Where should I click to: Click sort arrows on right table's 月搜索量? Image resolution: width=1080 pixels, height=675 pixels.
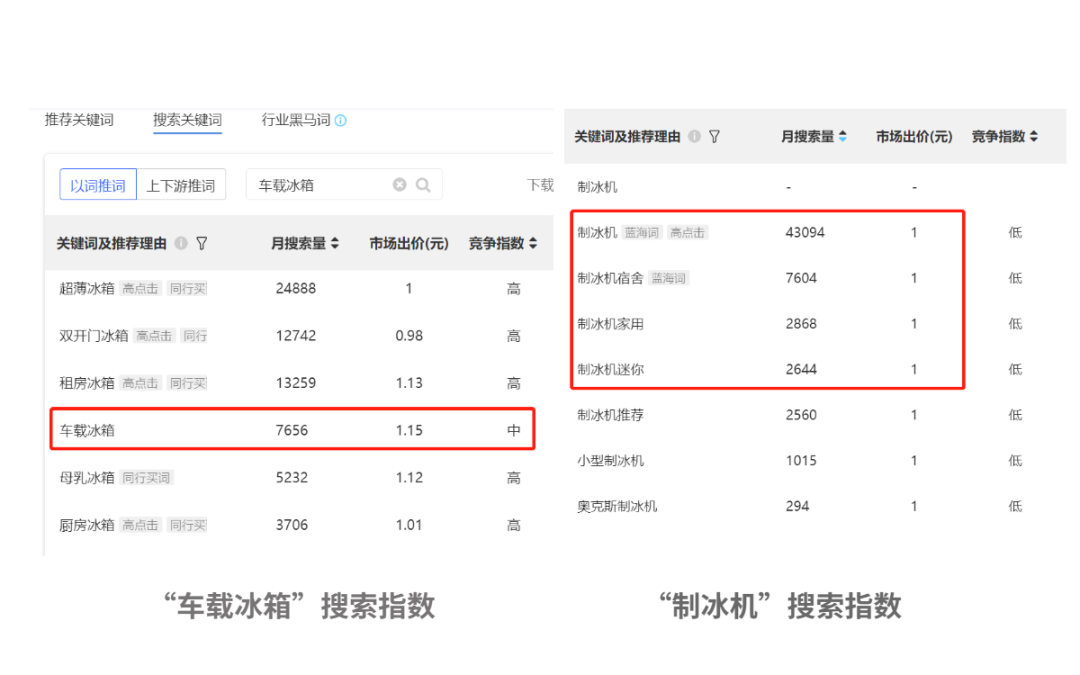(x=841, y=137)
